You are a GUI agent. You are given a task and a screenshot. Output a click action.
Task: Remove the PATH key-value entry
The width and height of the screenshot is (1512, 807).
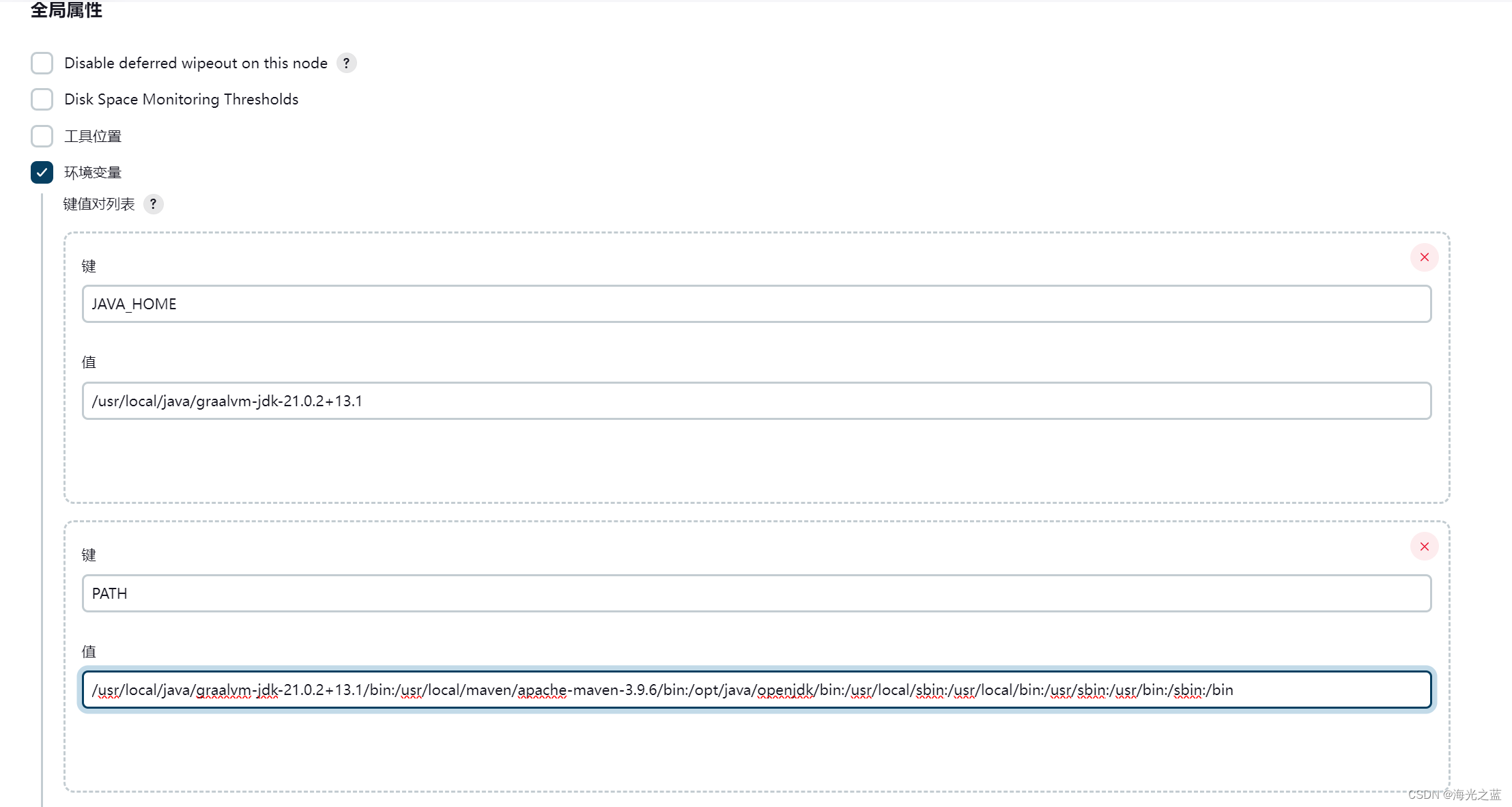pyautogui.click(x=1424, y=546)
